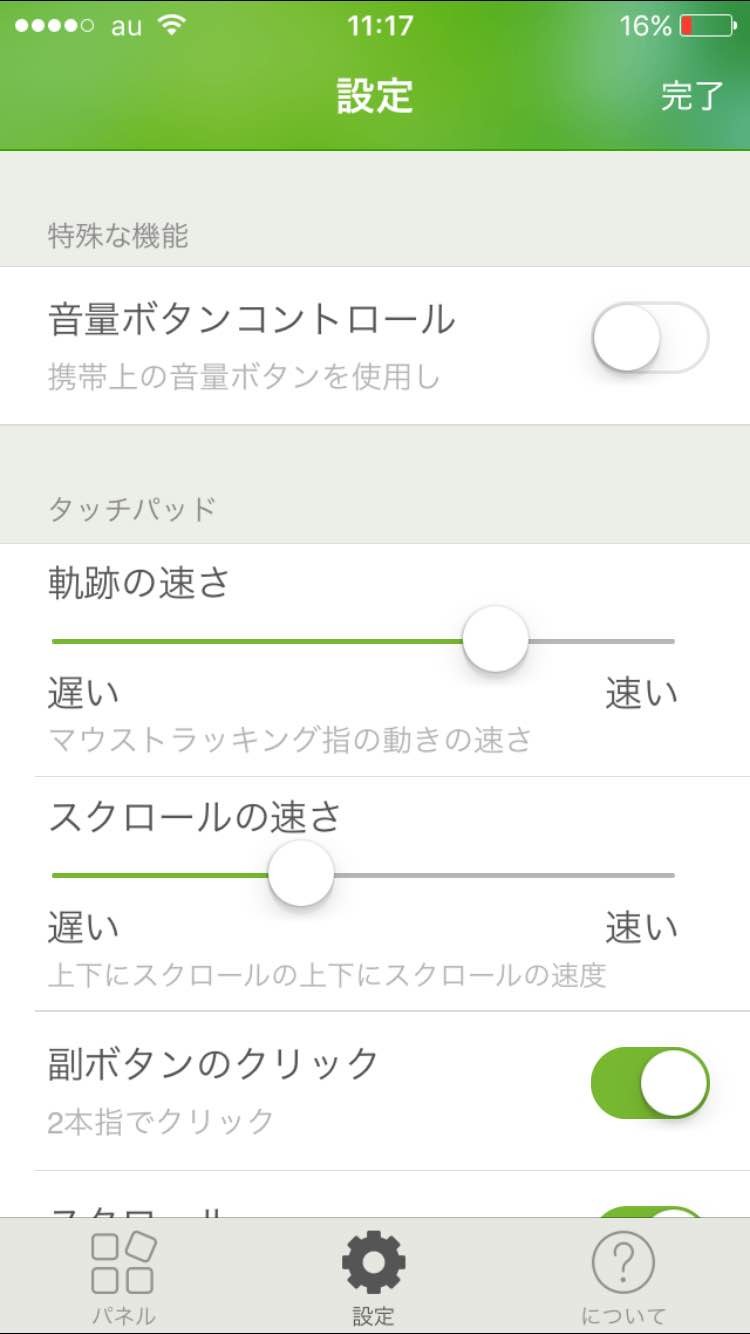The image size is (750, 1334).
Task: Tap the 副ボタンのクリック row title
Action: point(213,1064)
